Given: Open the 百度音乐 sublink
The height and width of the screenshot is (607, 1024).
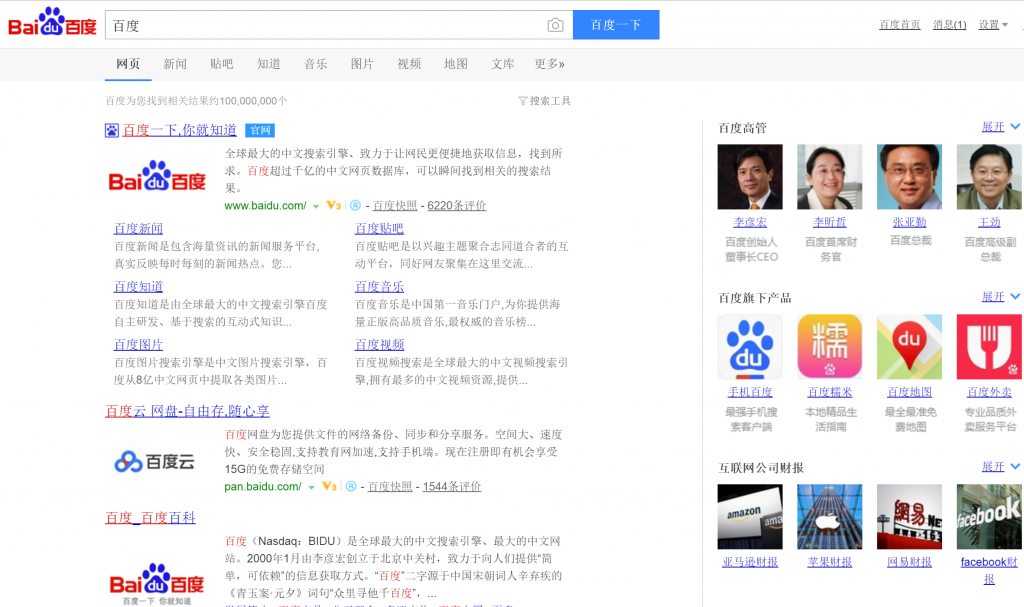Looking at the screenshot, I should pos(379,287).
